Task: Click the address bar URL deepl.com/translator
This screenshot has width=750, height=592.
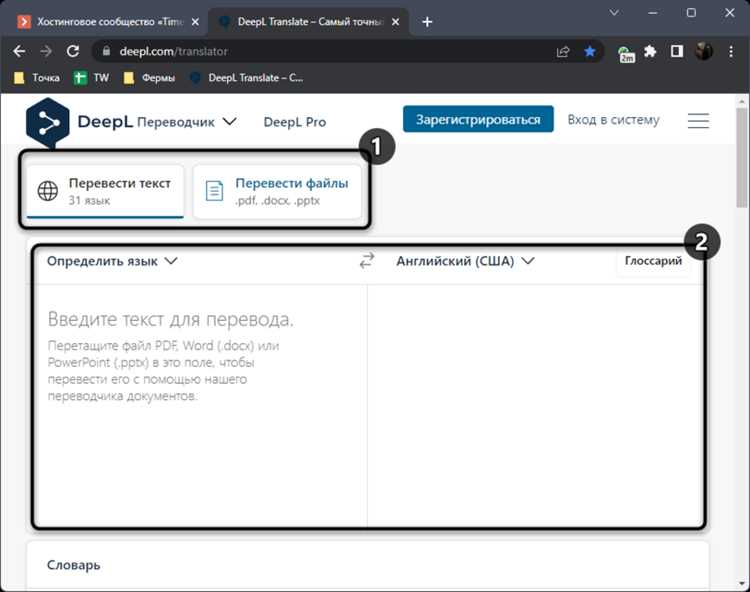Action: pyautogui.click(x=174, y=51)
